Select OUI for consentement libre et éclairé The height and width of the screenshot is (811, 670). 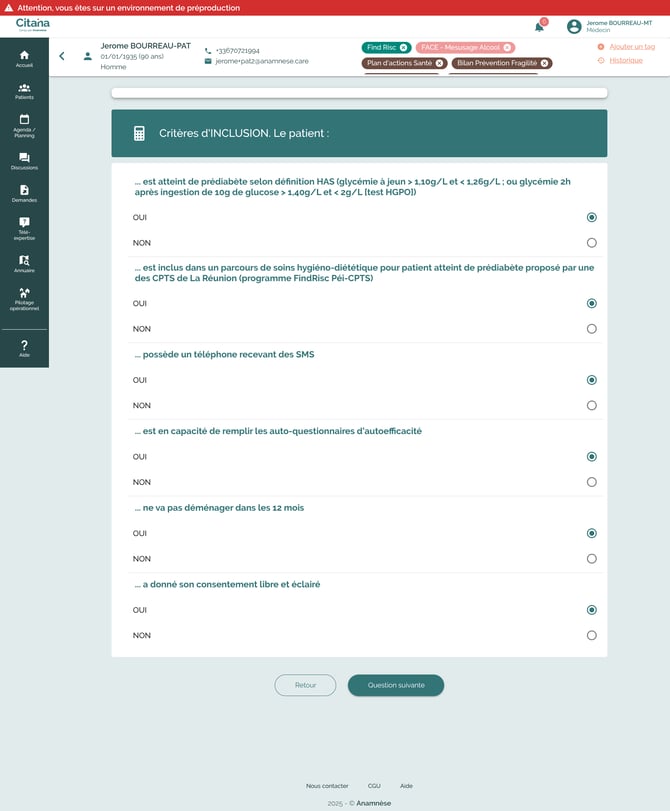(592, 610)
